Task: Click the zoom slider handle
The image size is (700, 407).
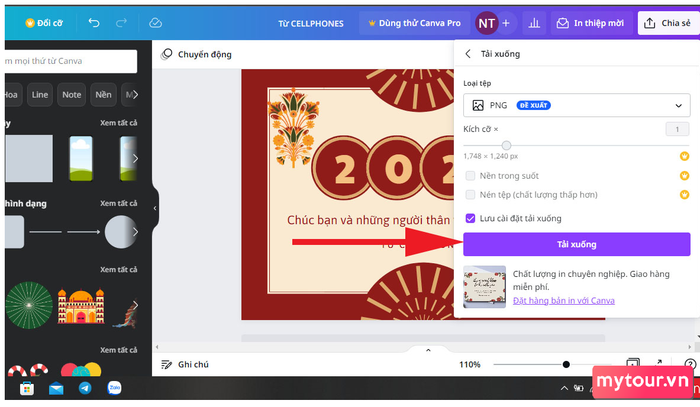Action: 566,365
